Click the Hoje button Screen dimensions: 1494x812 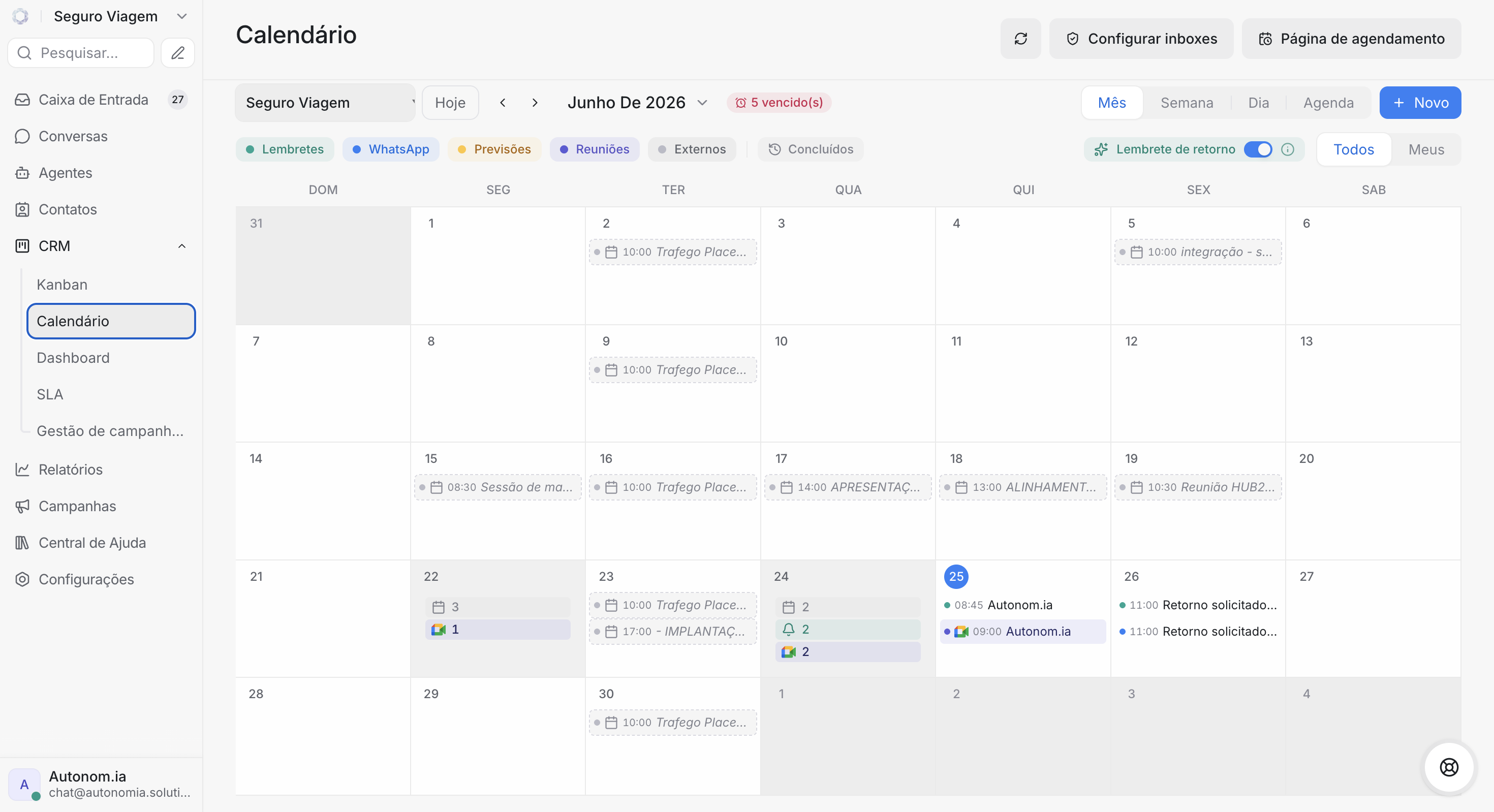point(450,103)
